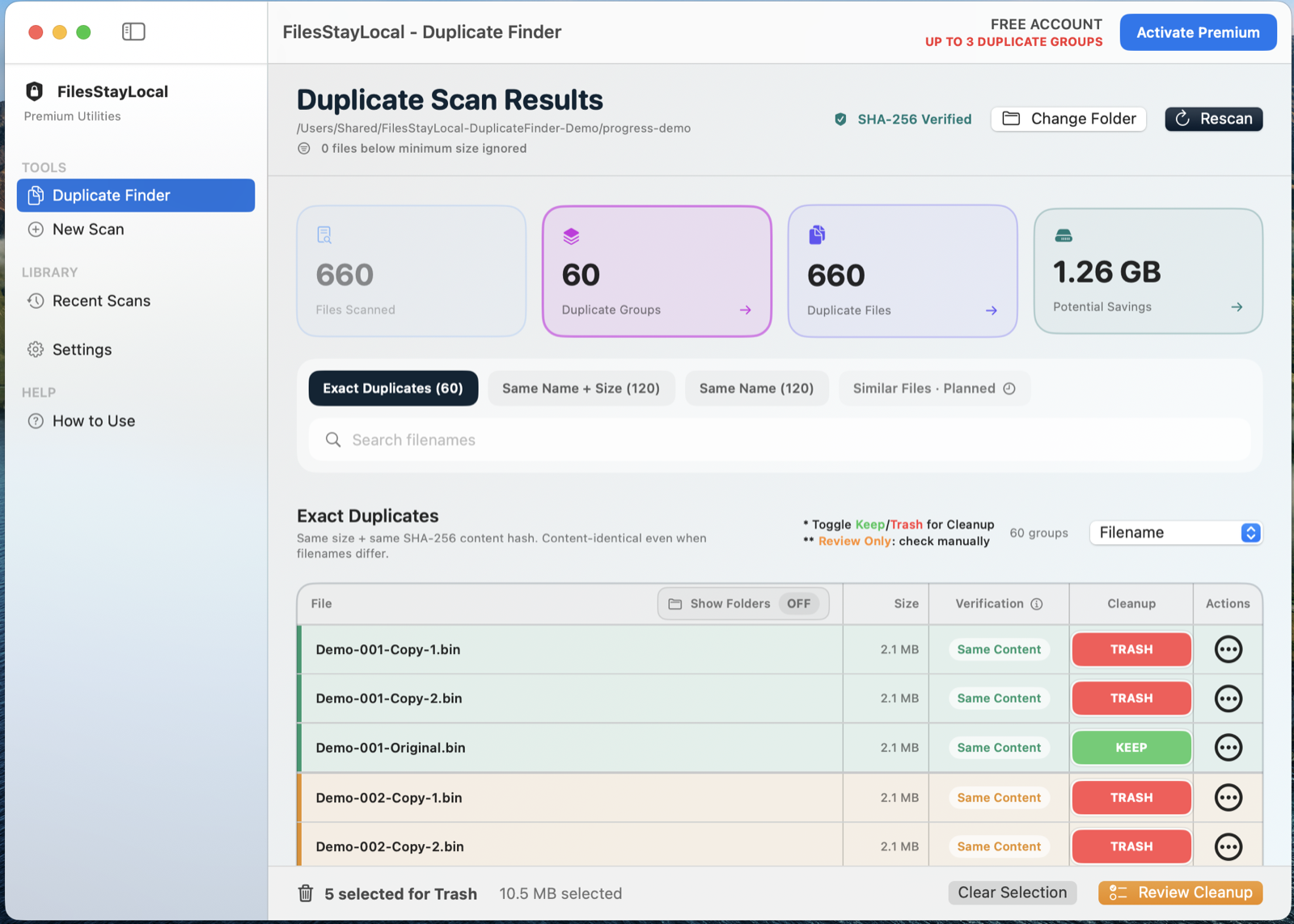Click the Recent Scans clock icon

click(36, 301)
